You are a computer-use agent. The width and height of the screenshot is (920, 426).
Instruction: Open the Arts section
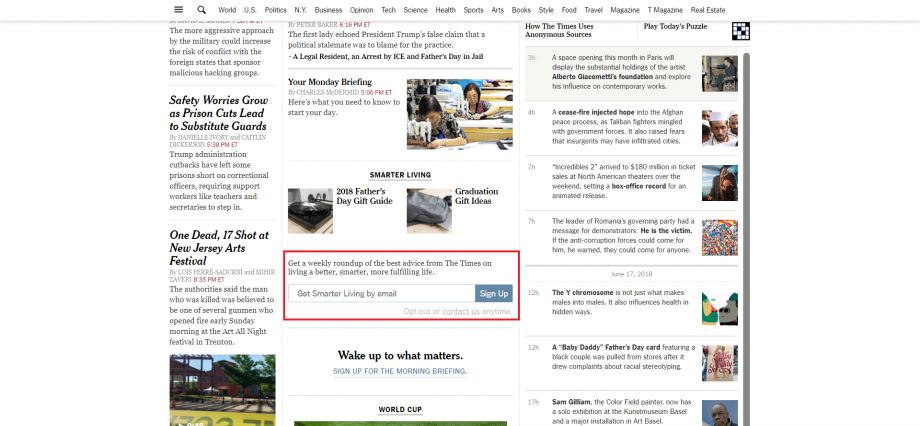pyautogui.click(x=498, y=10)
